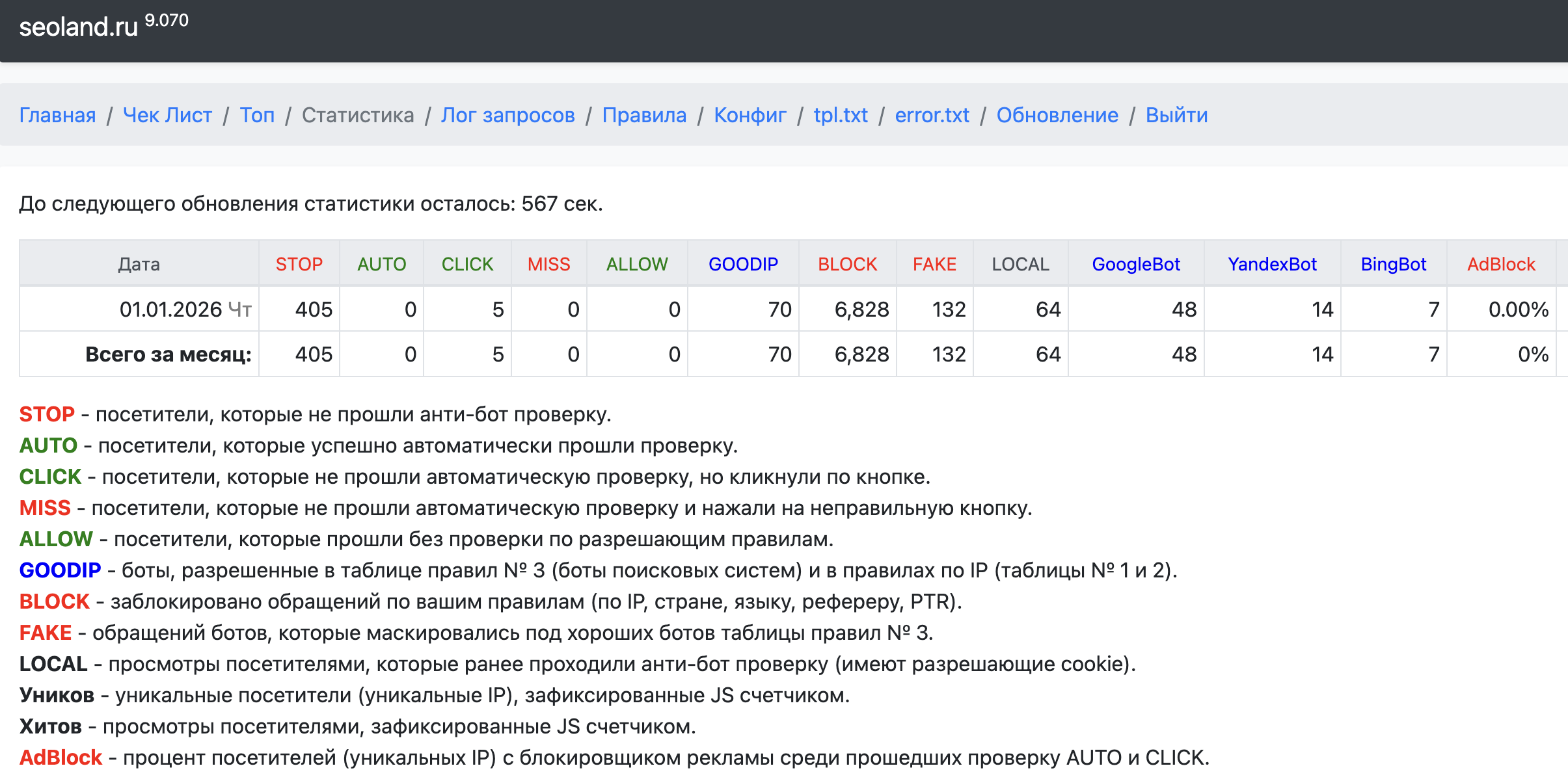
Task: Open the tpl.txt file link
Action: click(841, 115)
